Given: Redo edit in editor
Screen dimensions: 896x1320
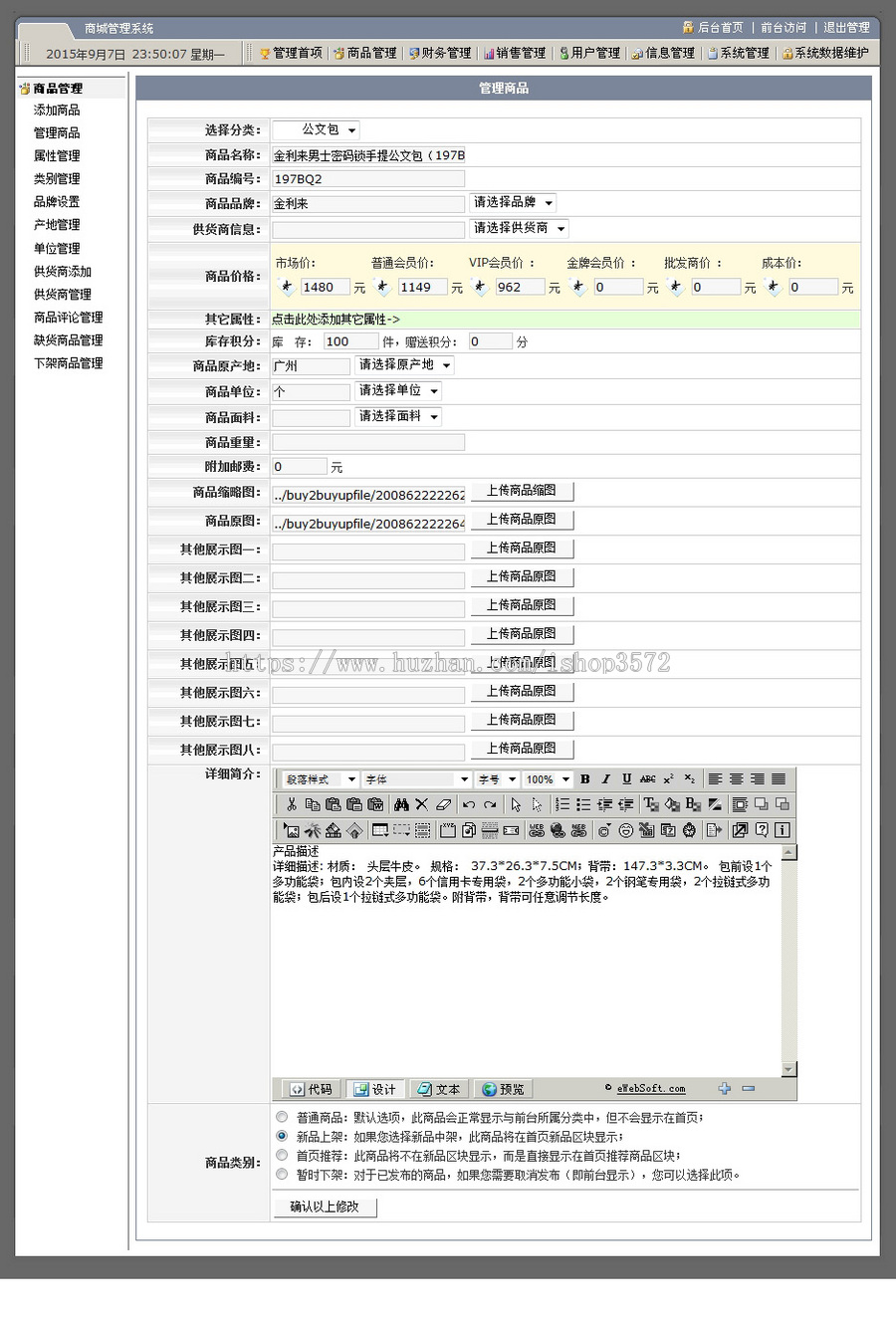Looking at the screenshot, I should point(490,804).
